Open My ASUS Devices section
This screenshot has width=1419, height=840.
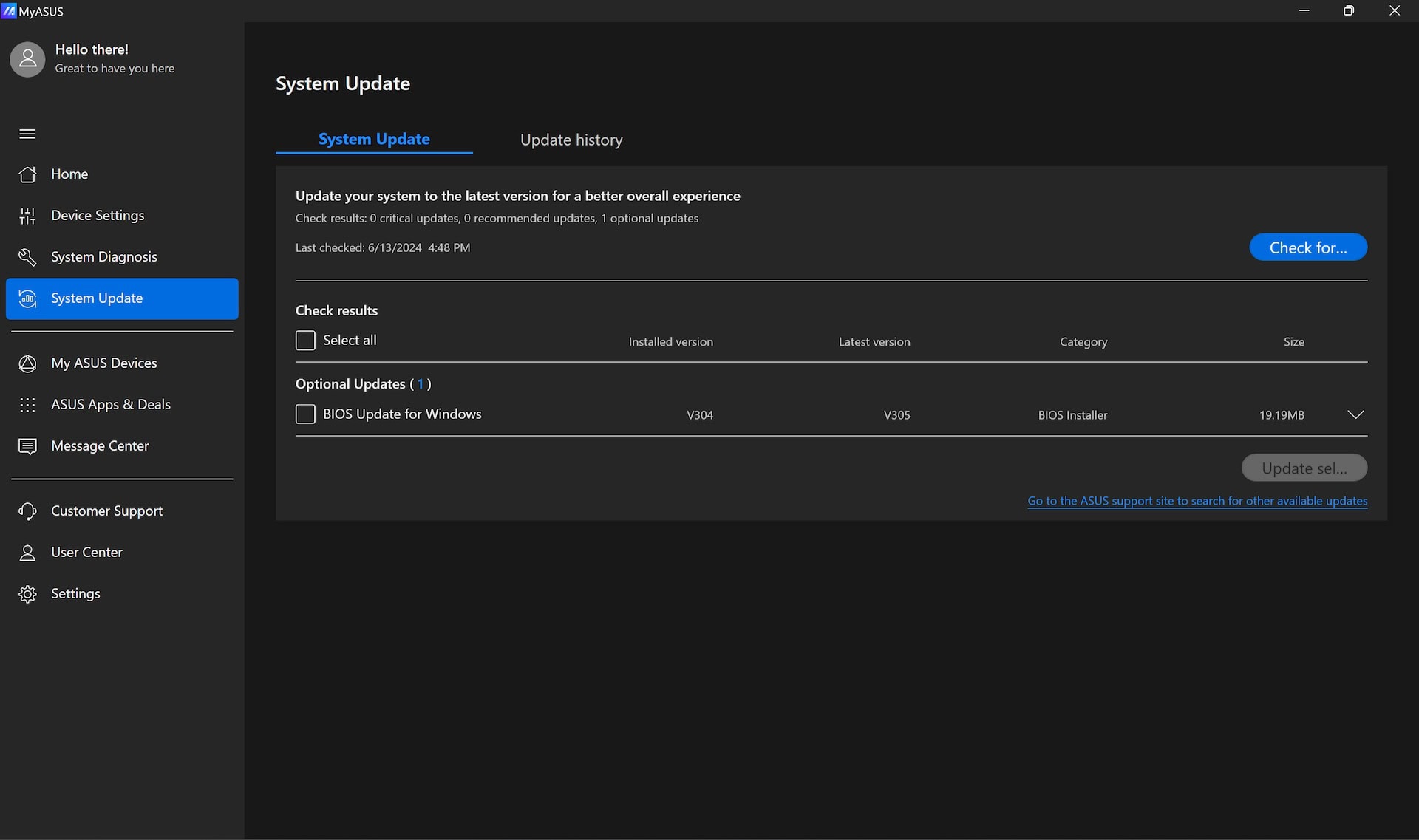104,362
